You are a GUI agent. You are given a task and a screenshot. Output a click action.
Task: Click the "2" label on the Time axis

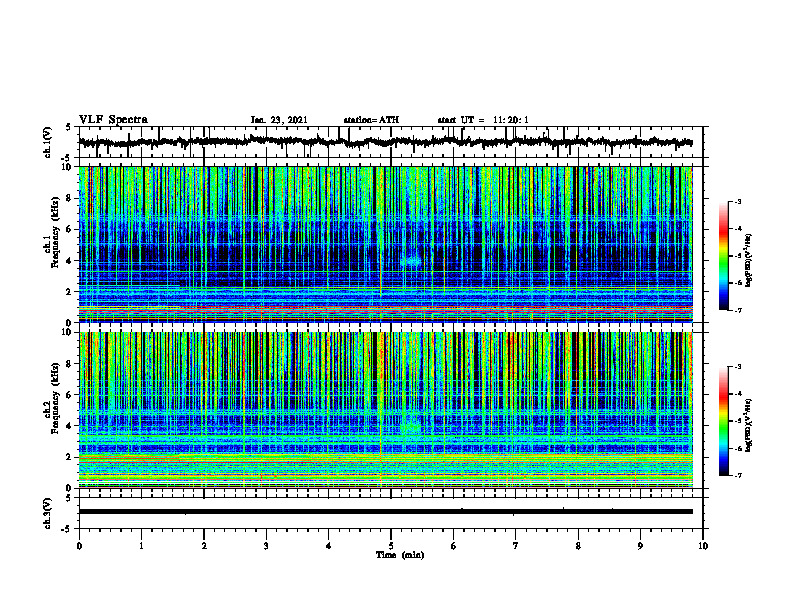[x=204, y=546]
